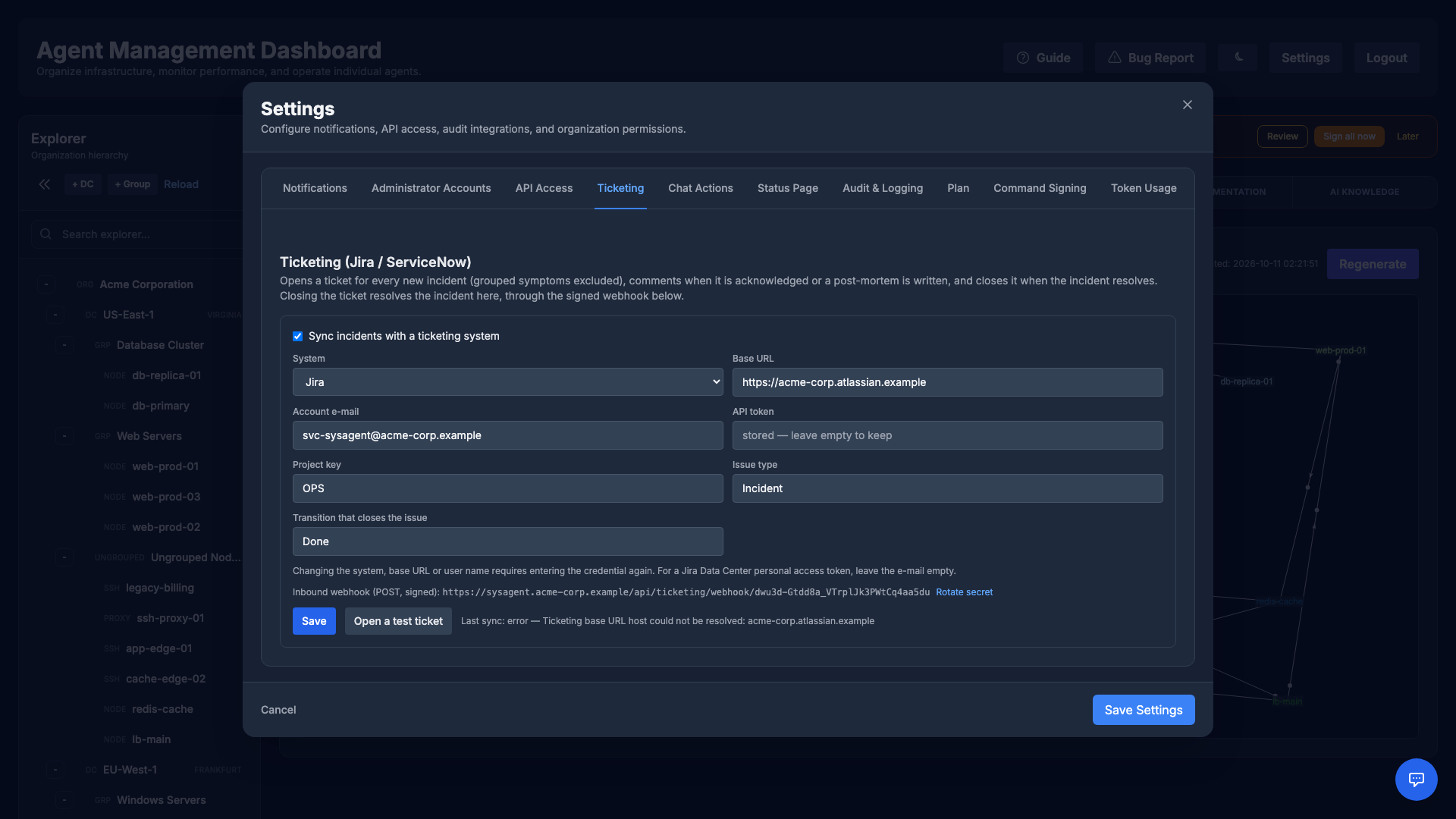Click the + Group button
Screen dimensions: 1456x819
coord(133,184)
